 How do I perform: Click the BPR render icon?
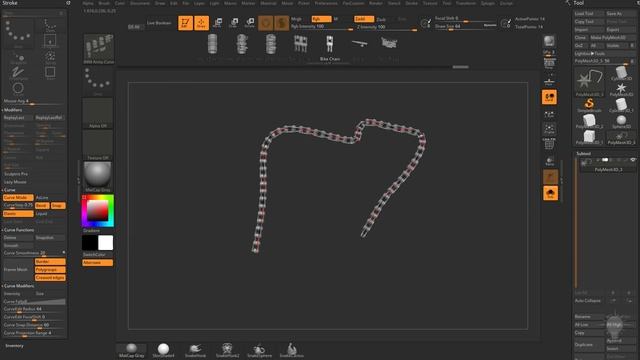549,41
